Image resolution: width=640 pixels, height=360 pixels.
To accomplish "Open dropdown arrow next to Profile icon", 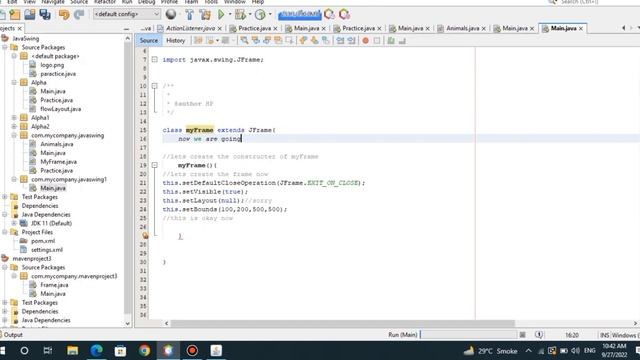I will pyautogui.click(x=270, y=15).
